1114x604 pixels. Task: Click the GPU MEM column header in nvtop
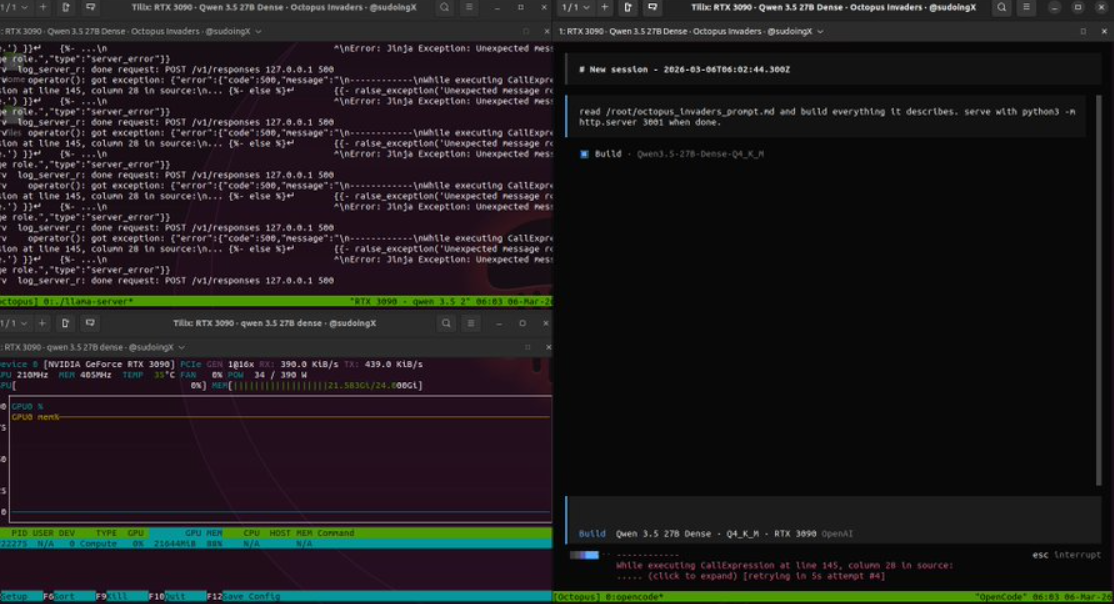coord(204,533)
